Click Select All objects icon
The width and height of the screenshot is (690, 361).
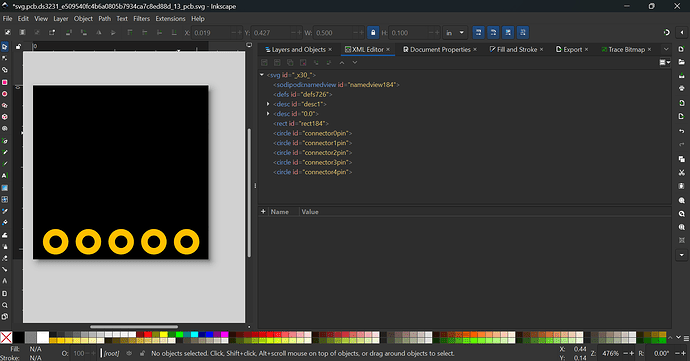[x=7, y=33]
